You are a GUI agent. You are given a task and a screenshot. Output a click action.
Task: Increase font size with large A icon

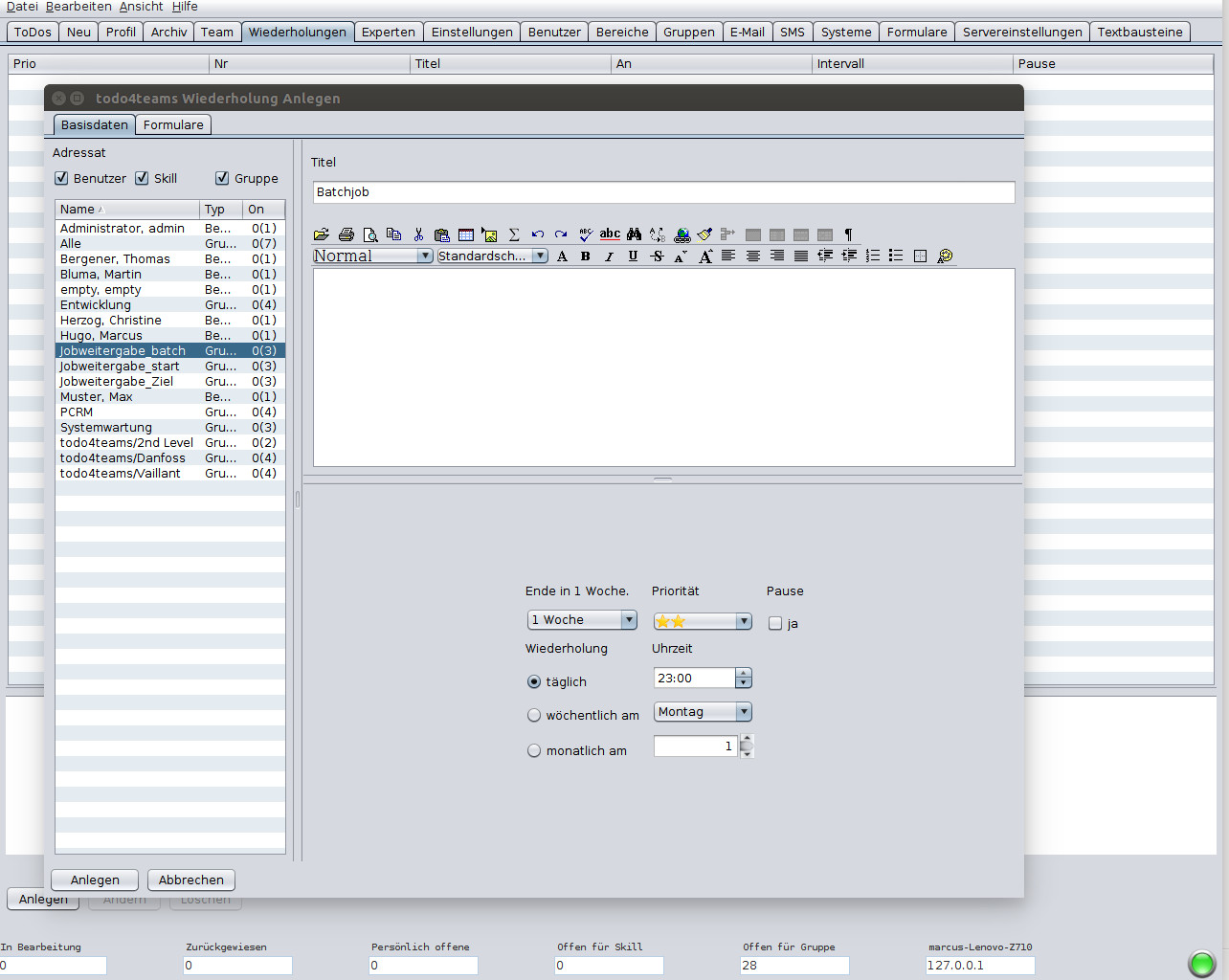[x=705, y=256]
